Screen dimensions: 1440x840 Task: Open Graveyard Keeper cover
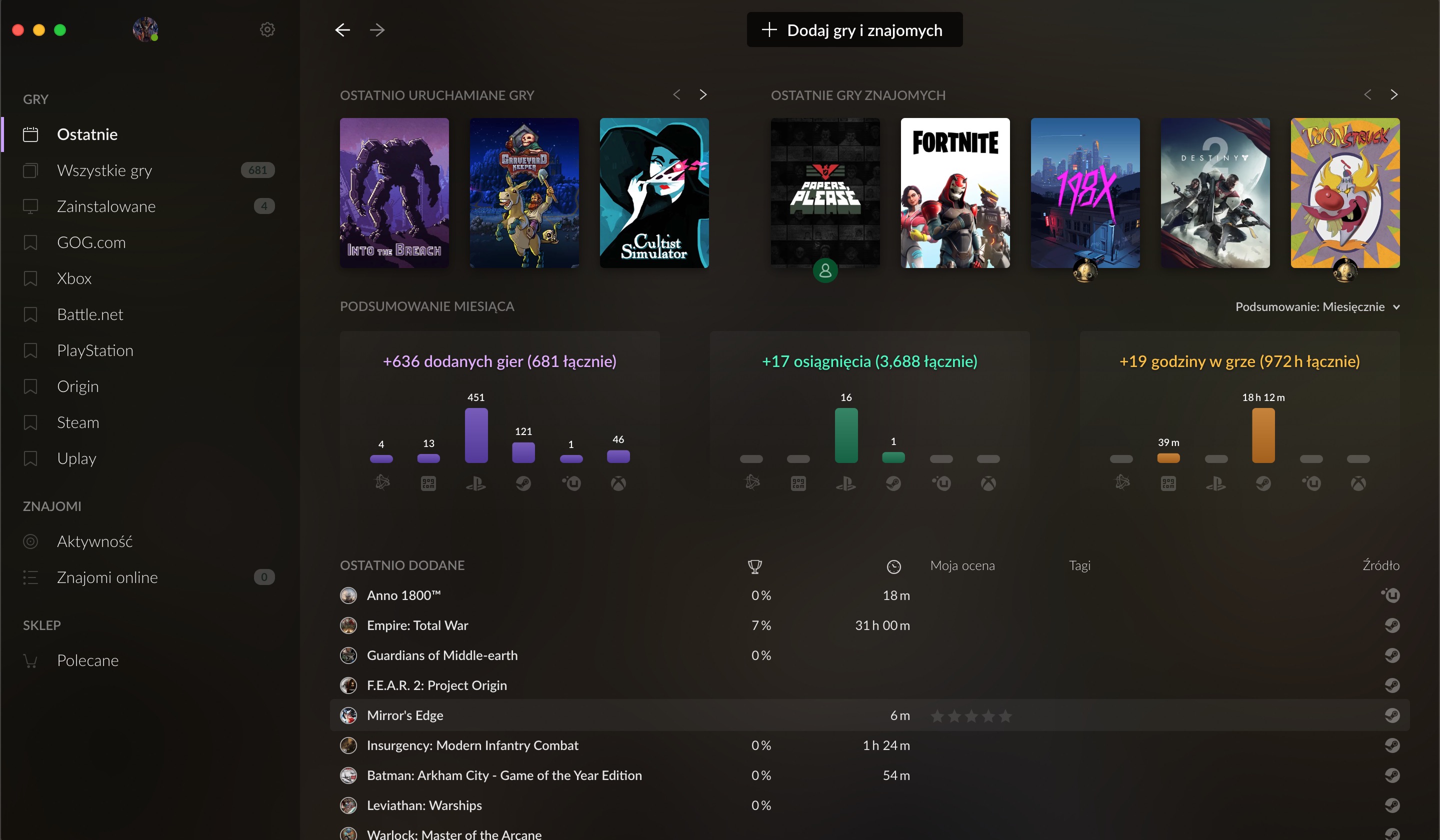[524, 193]
